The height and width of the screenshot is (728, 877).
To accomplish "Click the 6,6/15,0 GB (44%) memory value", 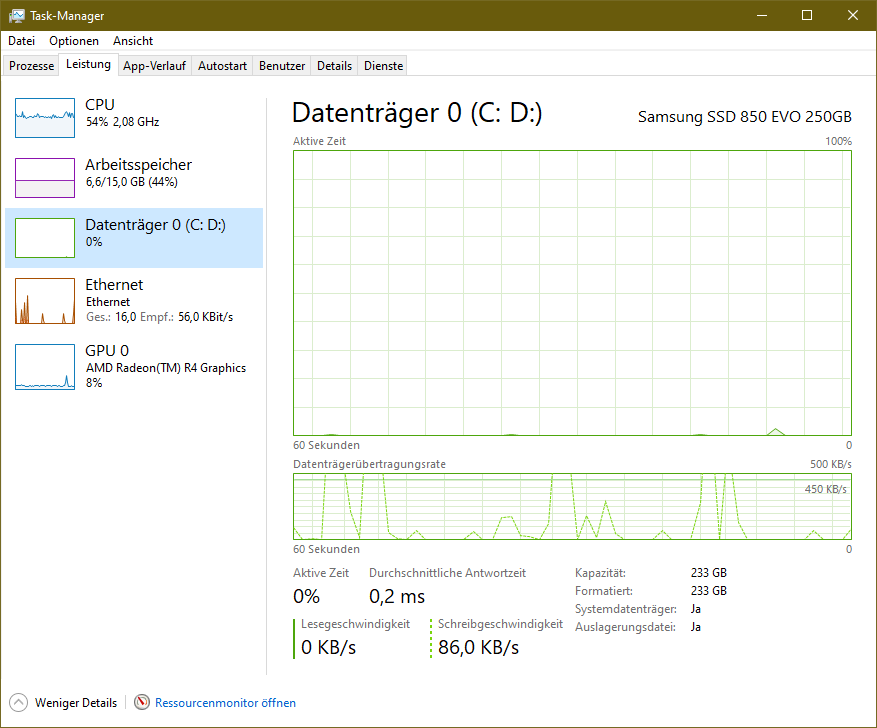I will (x=131, y=182).
